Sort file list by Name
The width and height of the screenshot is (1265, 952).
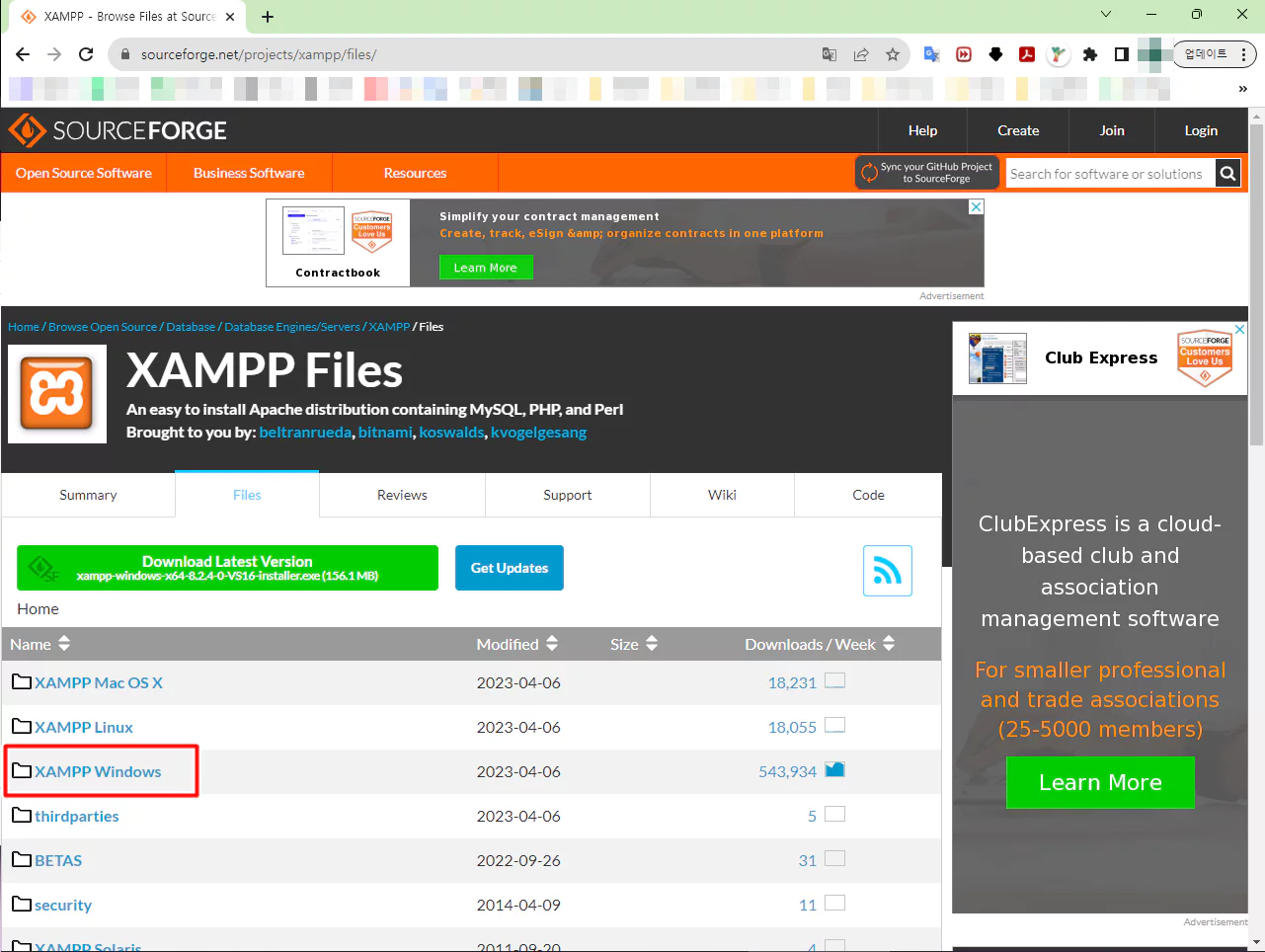[x=40, y=644]
